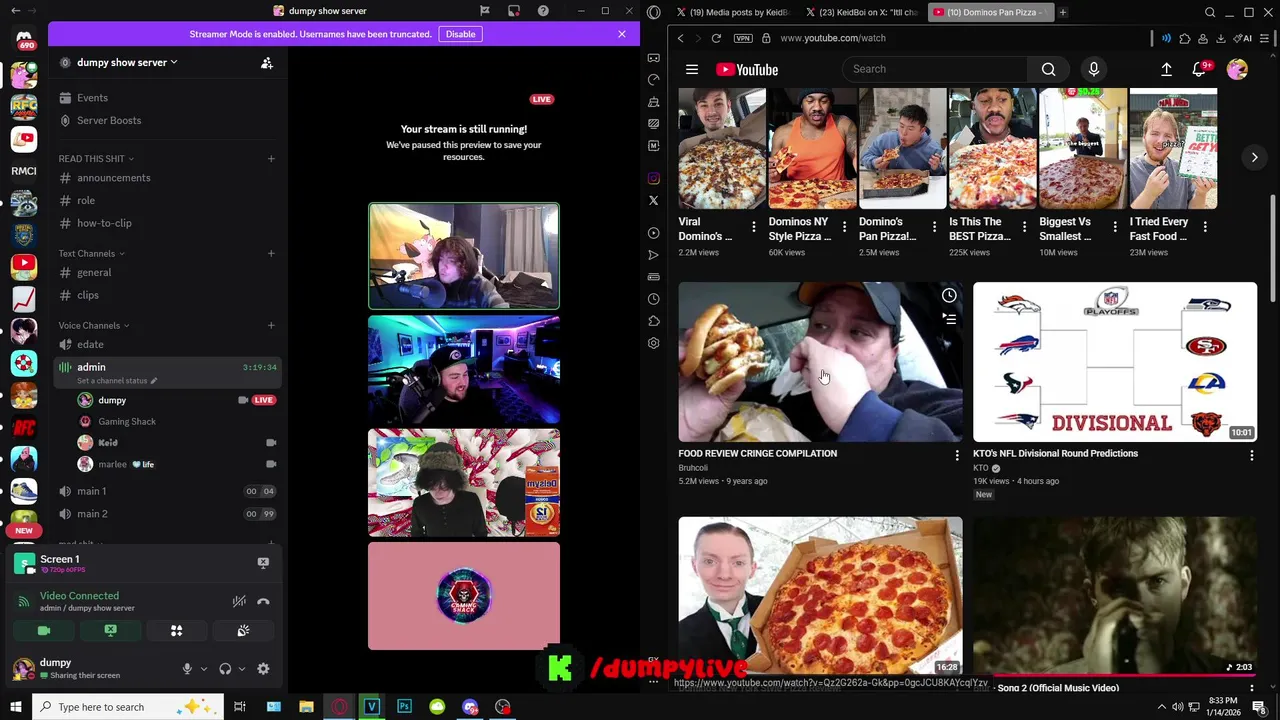Screen dimensions: 1280x720
Task: Open Opera AI assistant button
Action: [1242, 38]
